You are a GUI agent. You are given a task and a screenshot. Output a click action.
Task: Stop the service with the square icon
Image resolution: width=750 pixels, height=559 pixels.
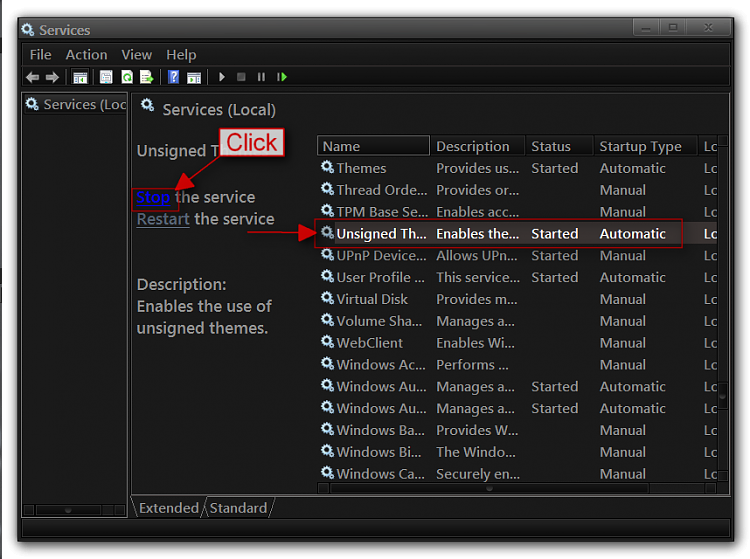[x=241, y=77]
